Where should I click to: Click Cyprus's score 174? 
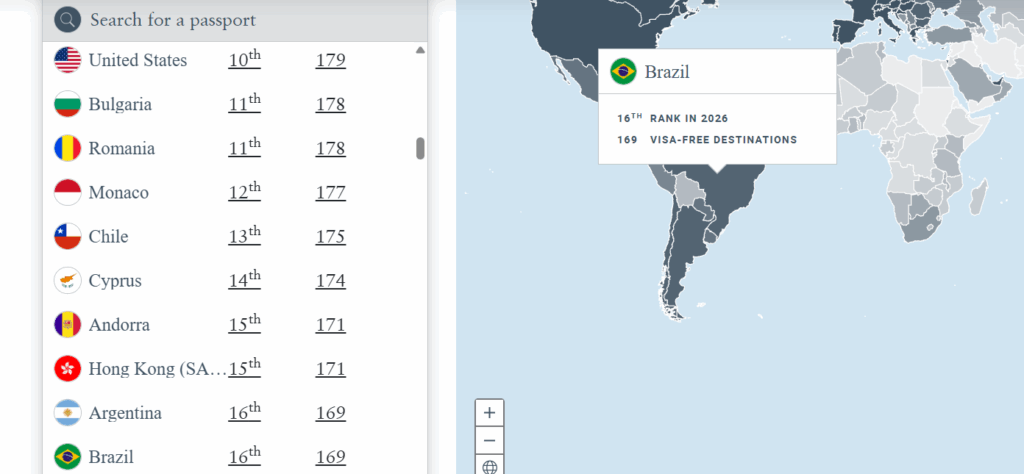[x=330, y=281]
